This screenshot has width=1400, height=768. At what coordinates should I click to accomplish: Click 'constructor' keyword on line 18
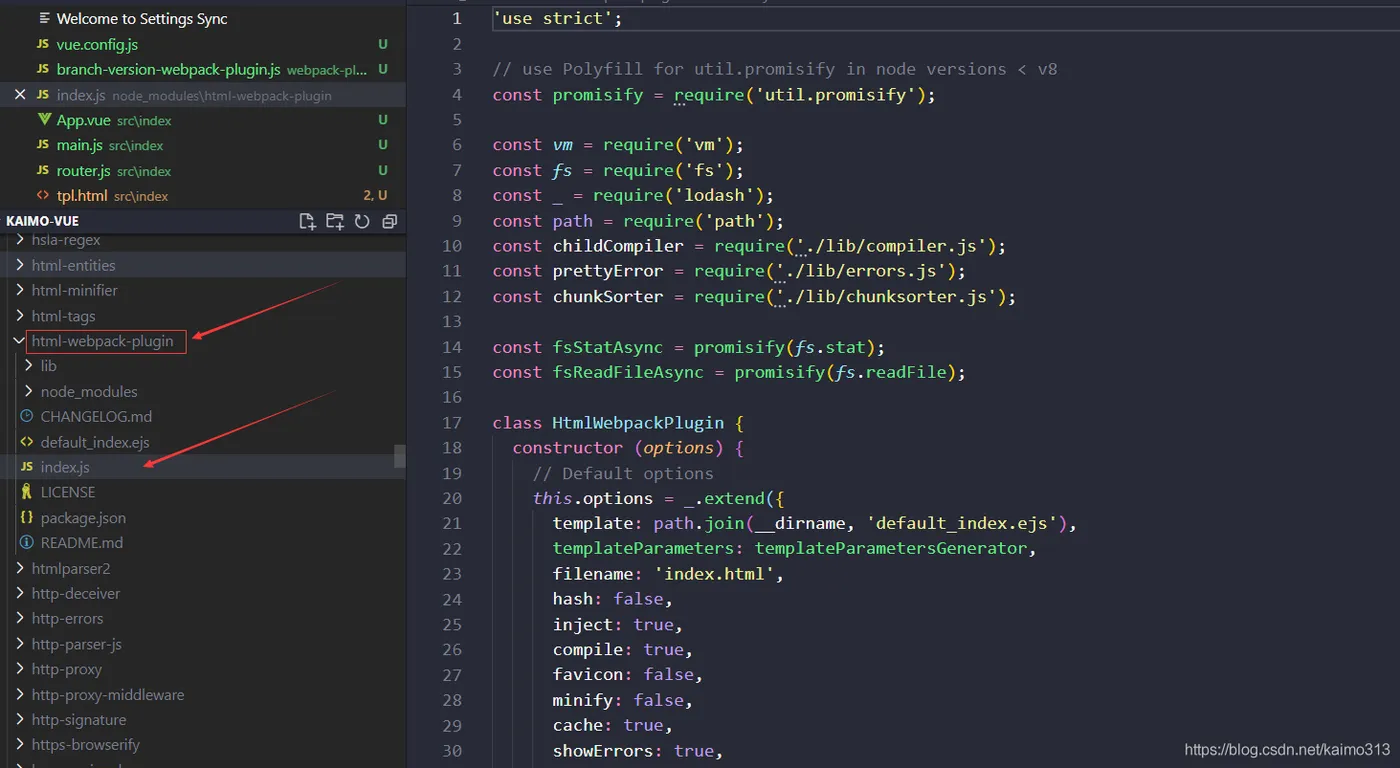tap(568, 447)
